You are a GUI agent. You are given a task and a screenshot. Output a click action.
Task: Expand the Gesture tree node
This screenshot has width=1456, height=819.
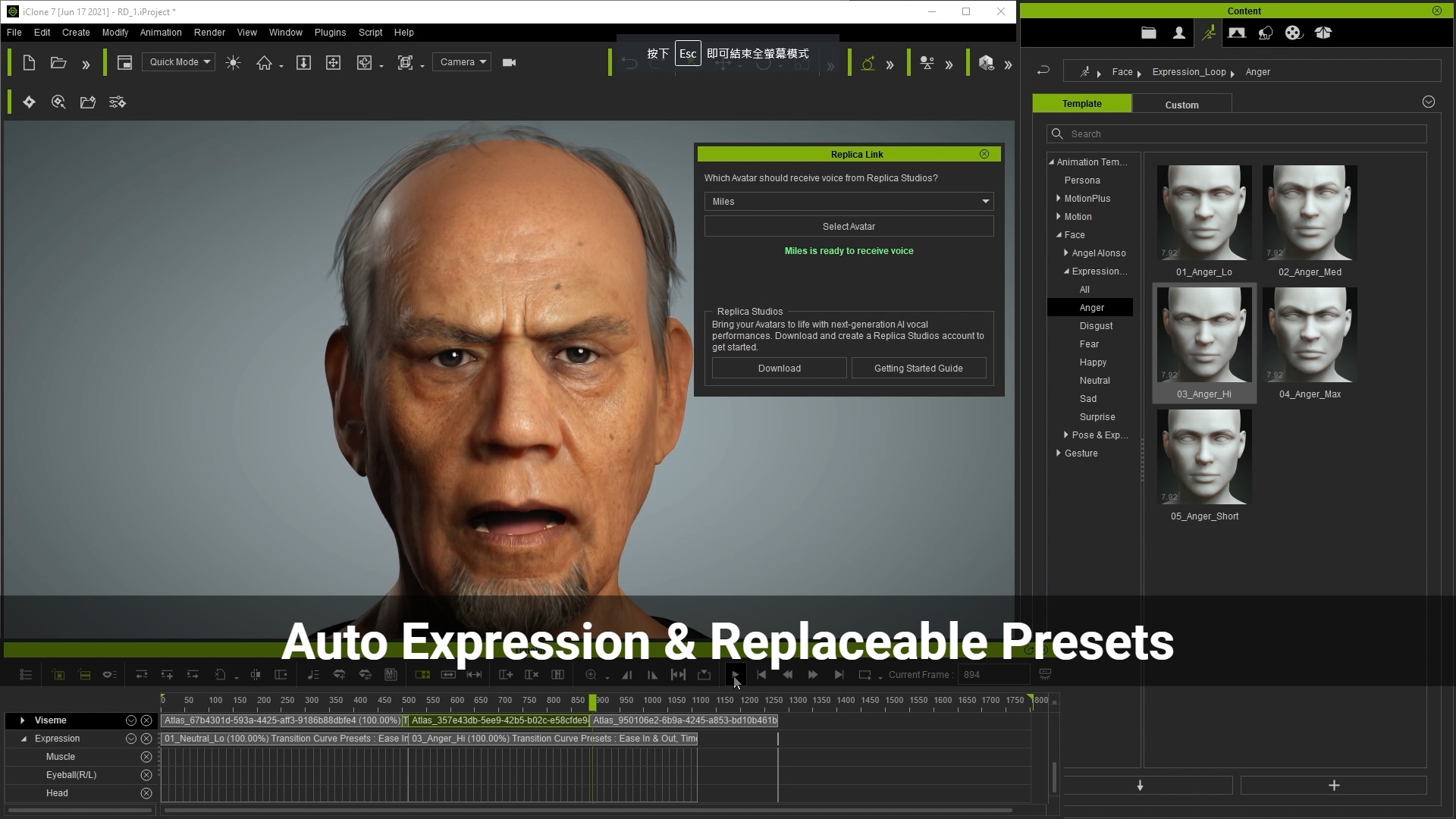1059,453
